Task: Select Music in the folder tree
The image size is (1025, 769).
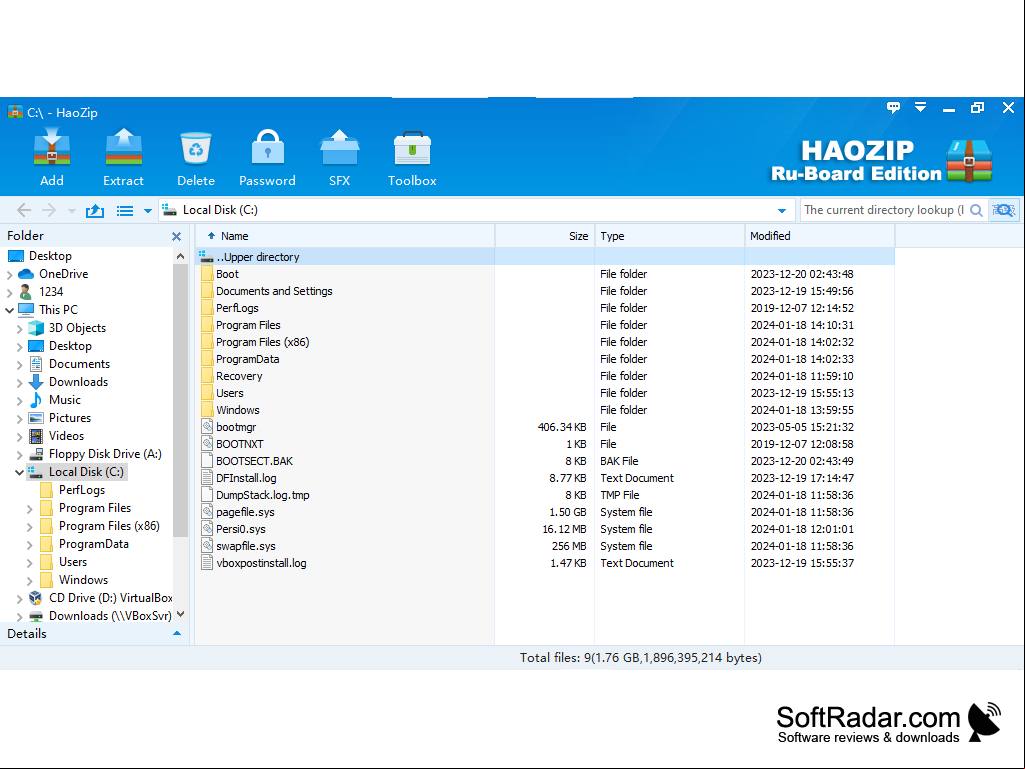Action: (x=65, y=400)
